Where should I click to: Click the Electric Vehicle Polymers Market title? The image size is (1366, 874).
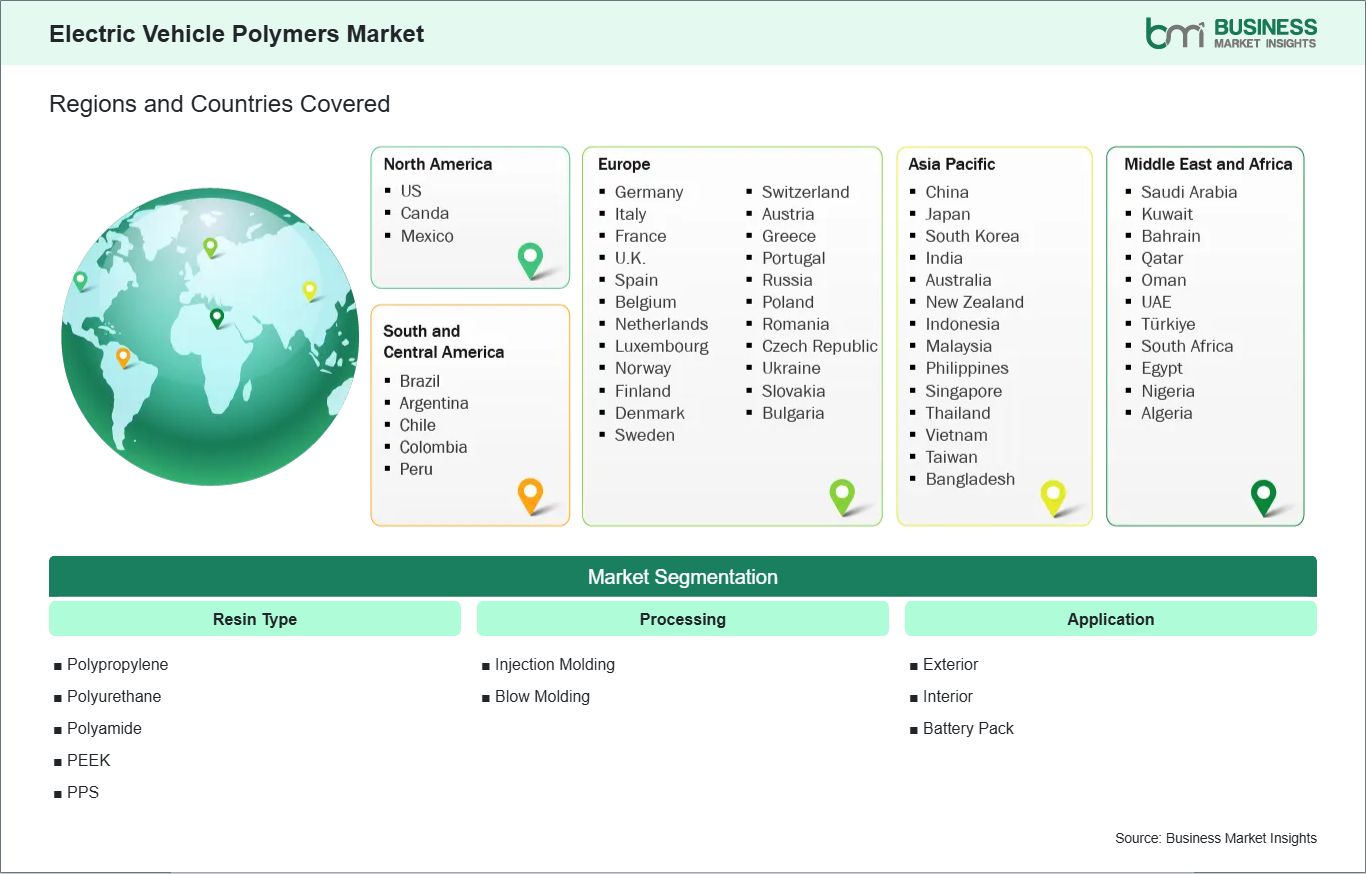point(237,34)
